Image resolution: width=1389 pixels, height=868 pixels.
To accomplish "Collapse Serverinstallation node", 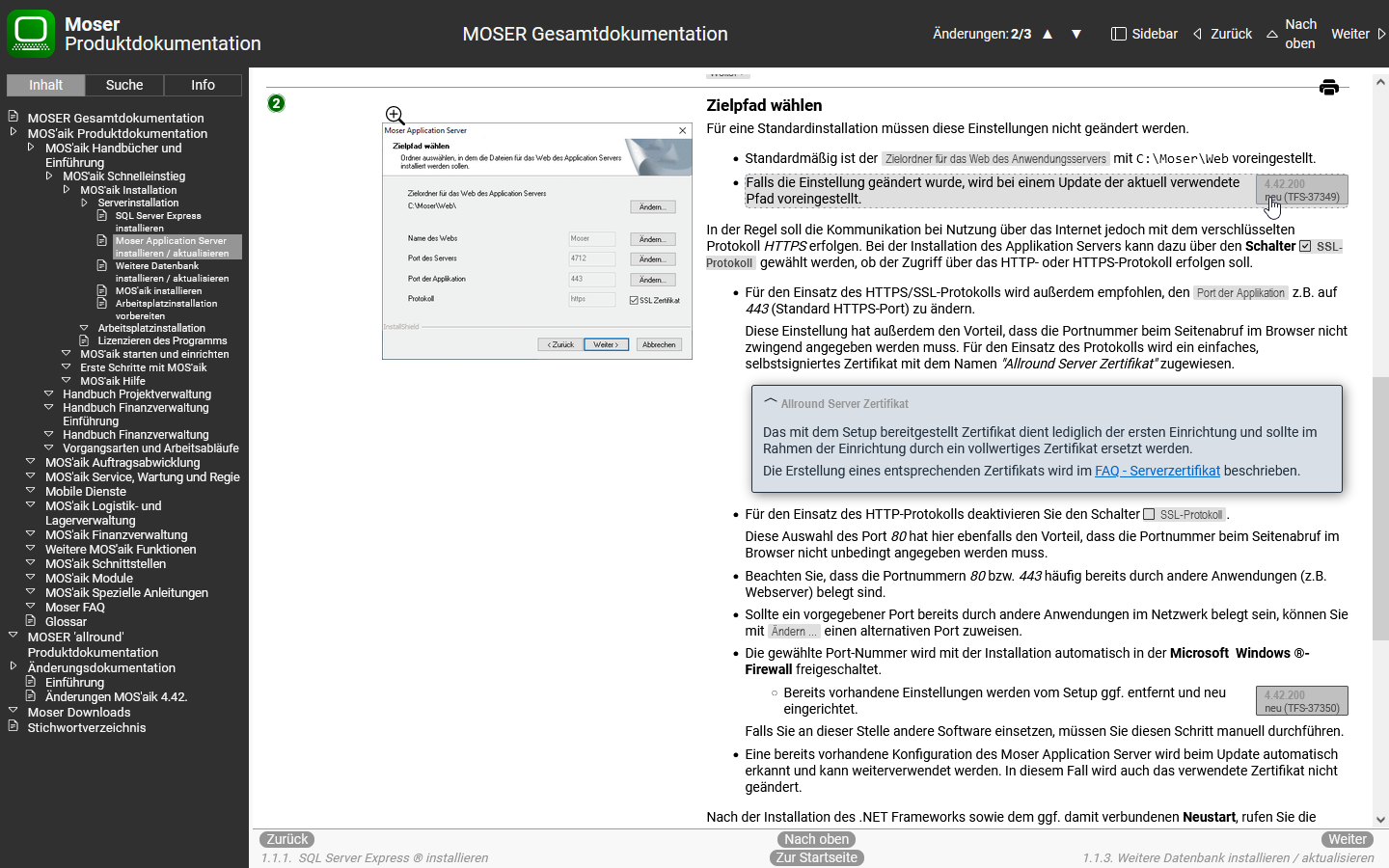I will [84, 203].
